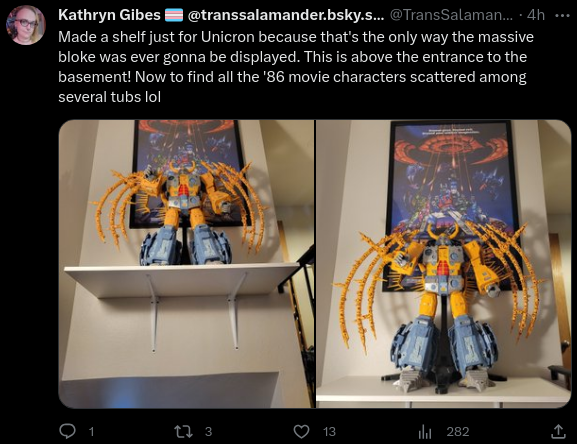Click the @TransSalaman... handle
Image resolution: width=577 pixels, height=444 pixels.
(x=451, y=15)
